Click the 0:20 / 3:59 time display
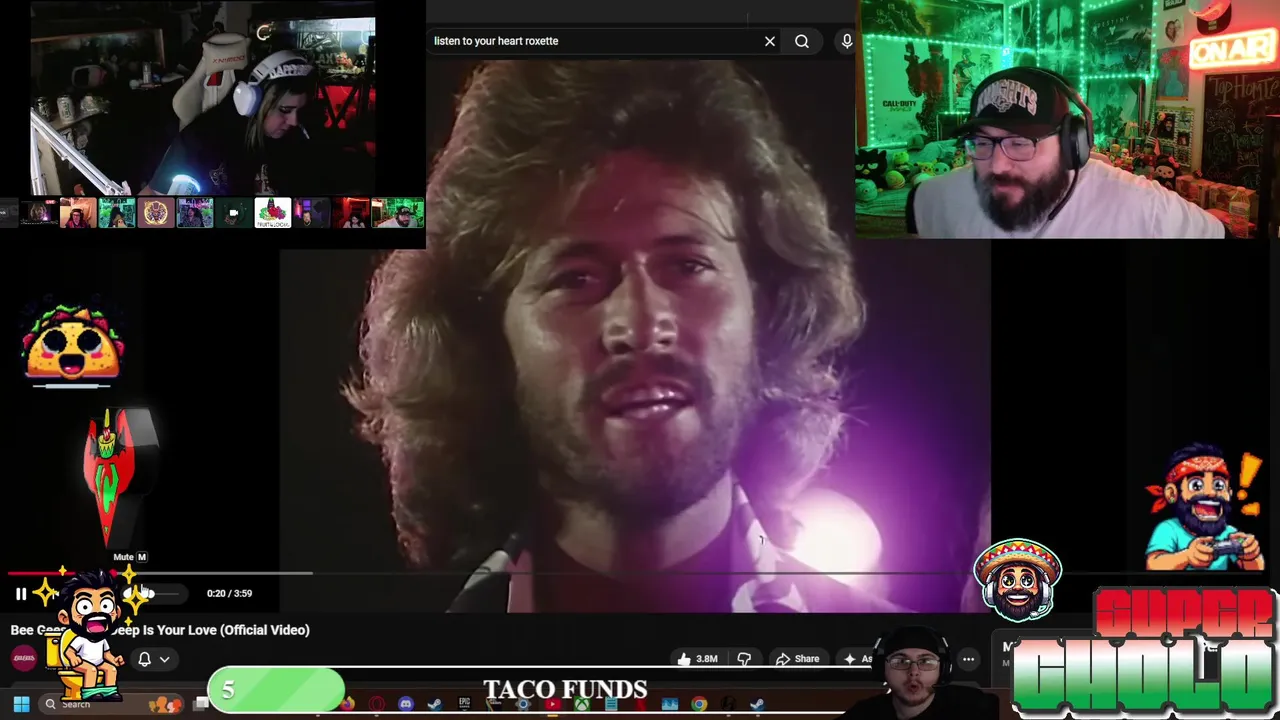 pos(229,593)
